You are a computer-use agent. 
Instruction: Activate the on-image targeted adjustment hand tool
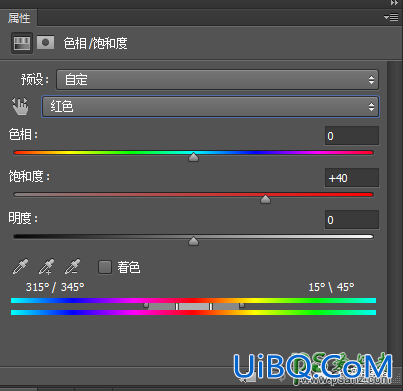[20, 106]
